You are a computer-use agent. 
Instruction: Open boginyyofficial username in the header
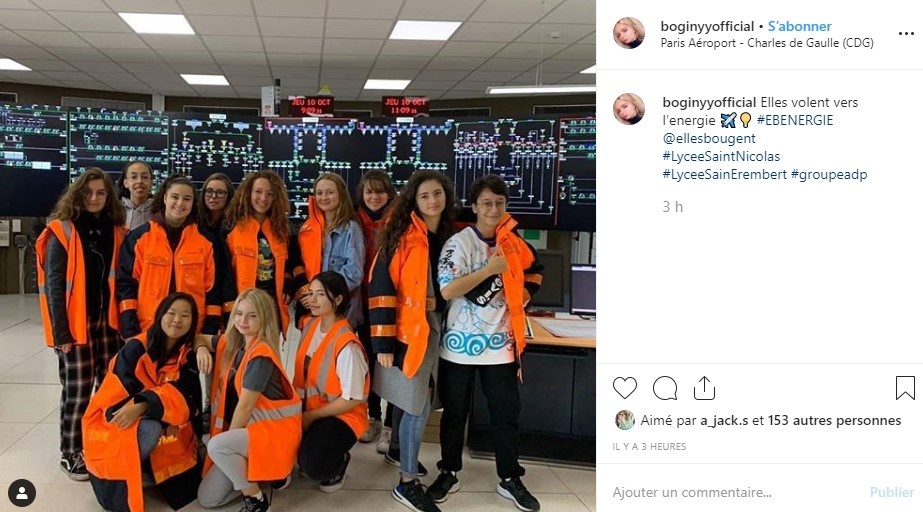707,26
